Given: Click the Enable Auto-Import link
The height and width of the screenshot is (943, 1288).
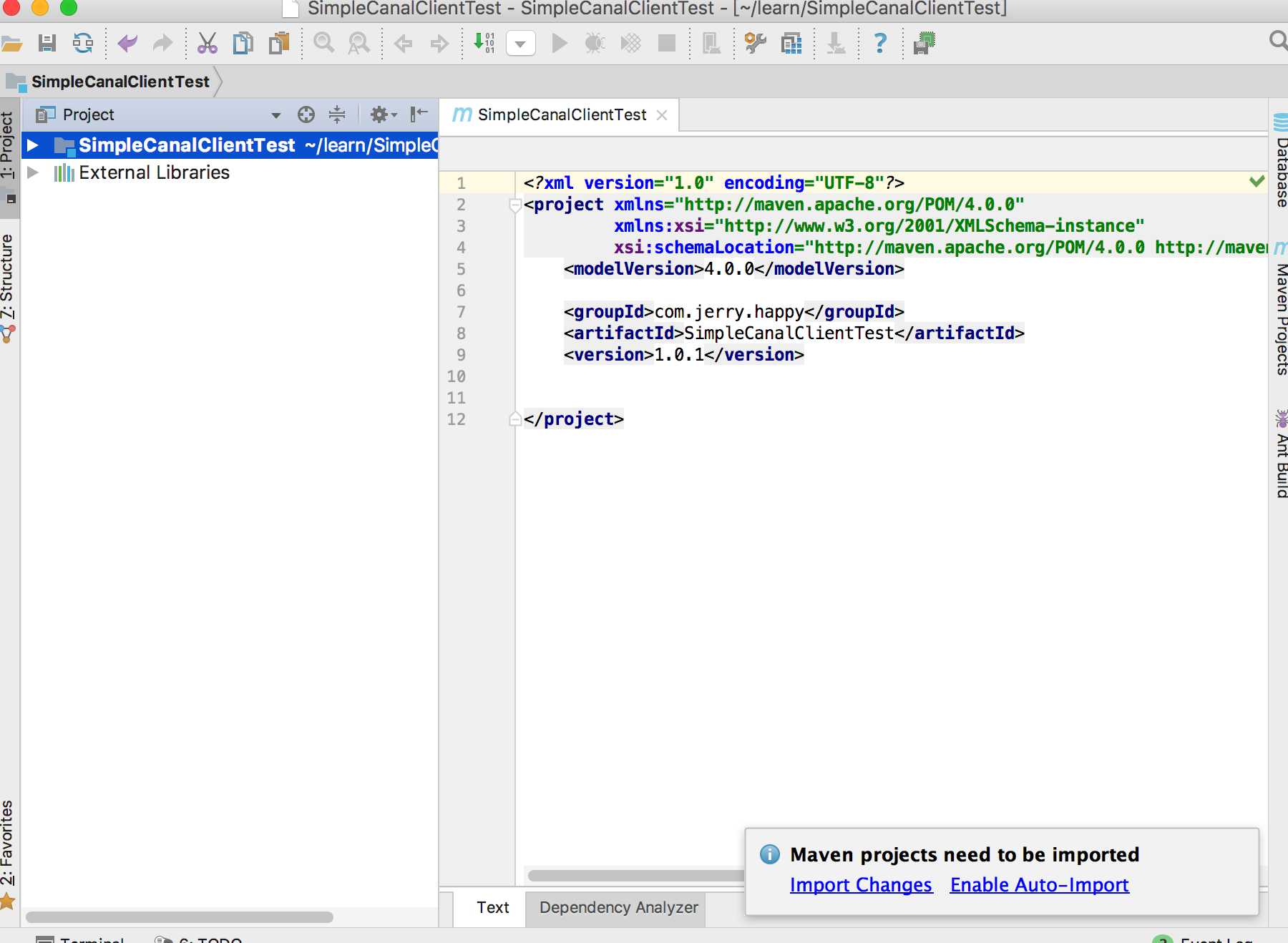Looking at the screenshot, I should tap(1039, 885).
